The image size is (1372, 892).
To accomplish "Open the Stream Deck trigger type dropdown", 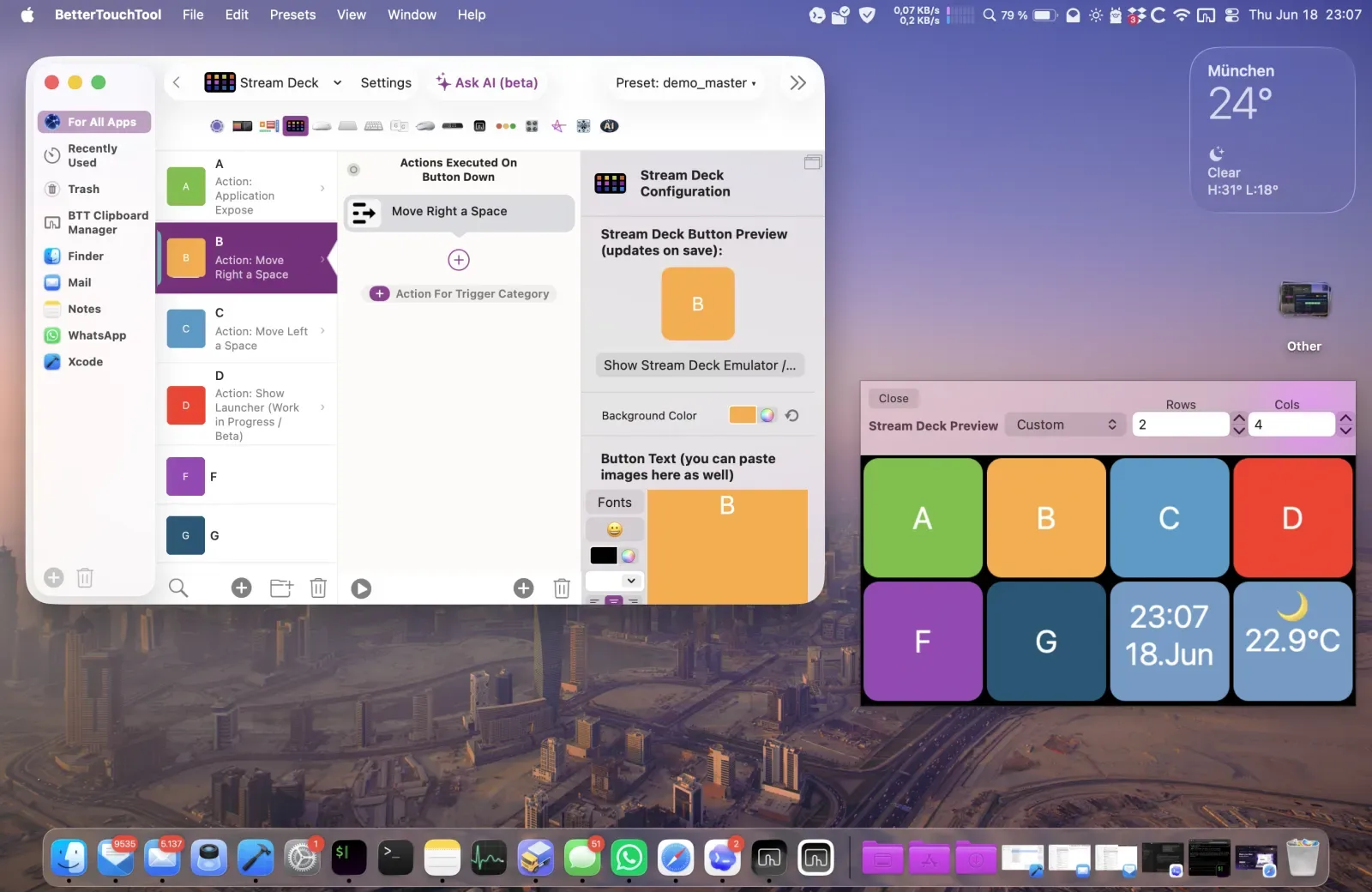I will [x=274, y=82].
